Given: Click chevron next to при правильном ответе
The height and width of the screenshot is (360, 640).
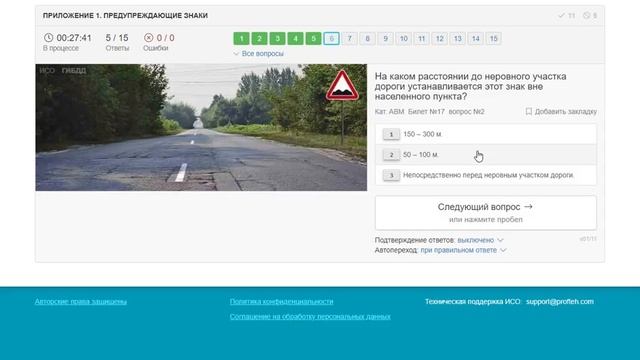Looking at the screenshot, I should tap(503, 250).
